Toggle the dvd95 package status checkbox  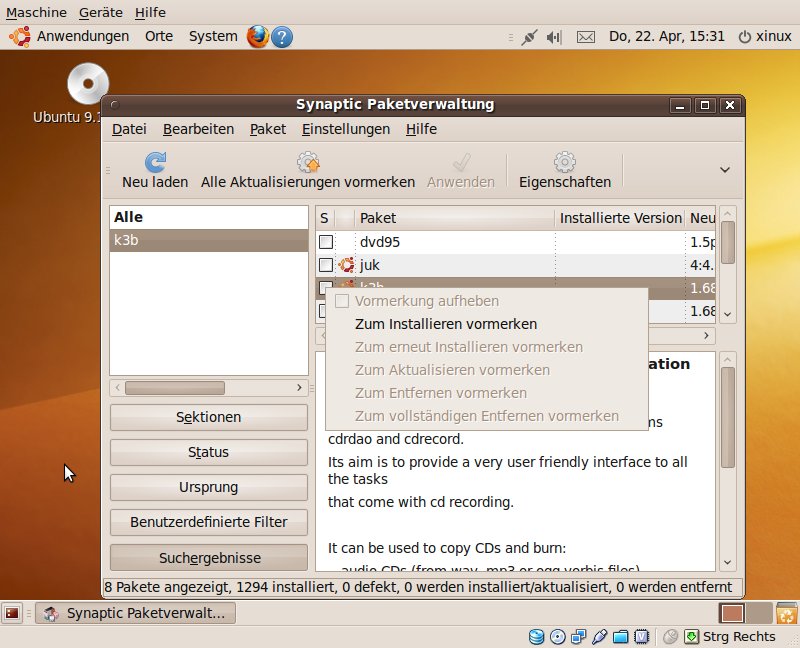tap(326, 242)
